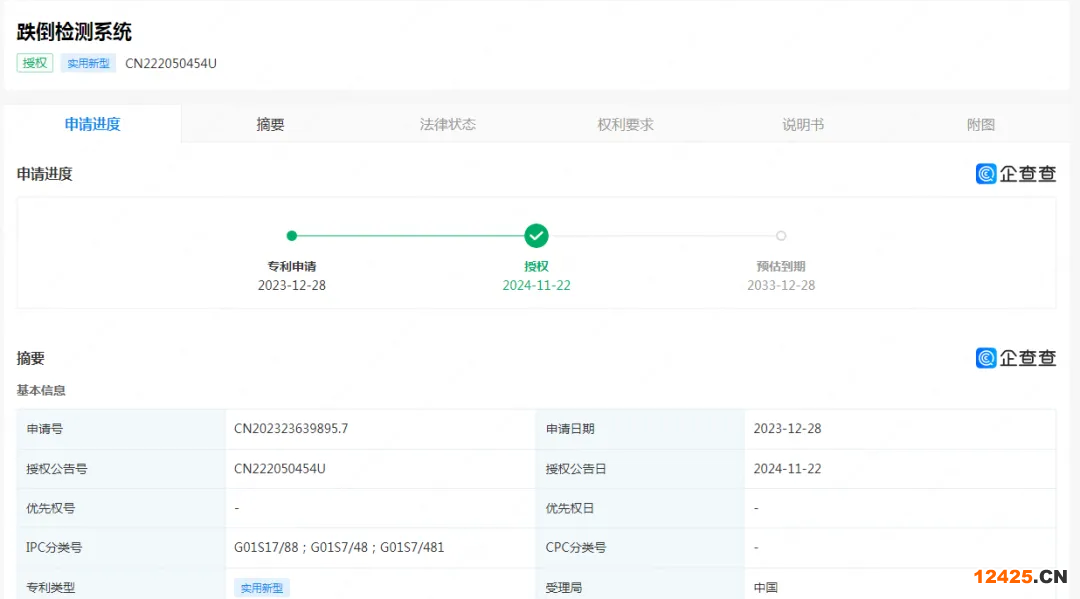Click the green dot above 专利申请
The width and height of the screenshot is (1080, 599).
coord(292,236)
